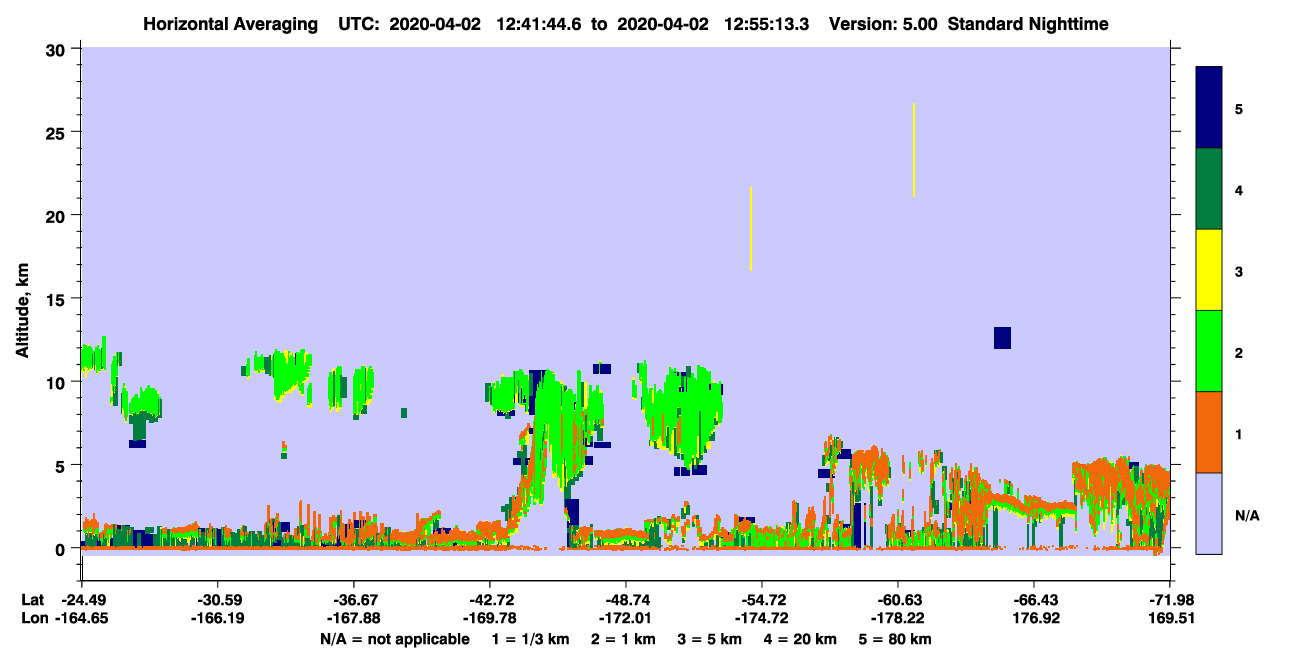Viewport: 1300px width, 667px height.
Task: Click latitude value -30.59
Action: click(217, 600)
